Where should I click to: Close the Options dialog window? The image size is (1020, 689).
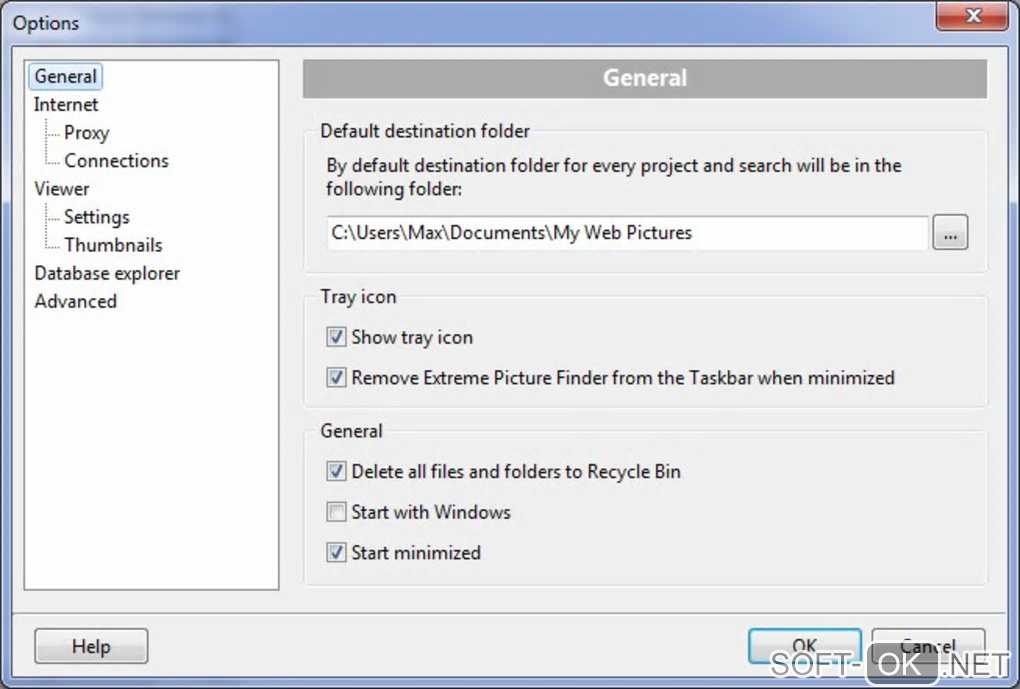click(x=970, y=16)
